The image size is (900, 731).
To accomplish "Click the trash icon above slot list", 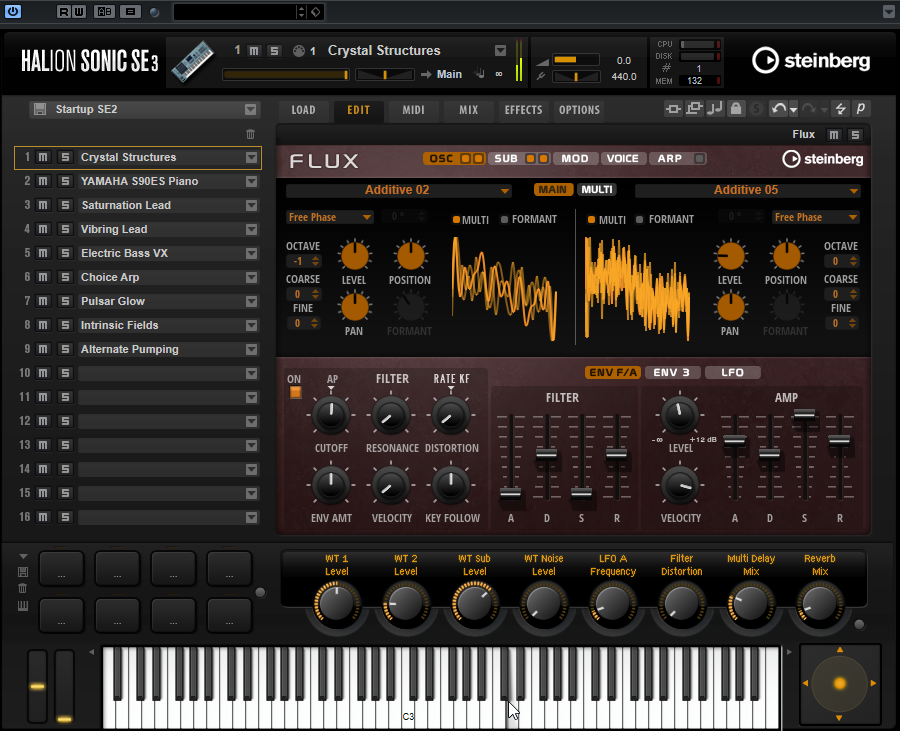I will click(x=250, y=134).
